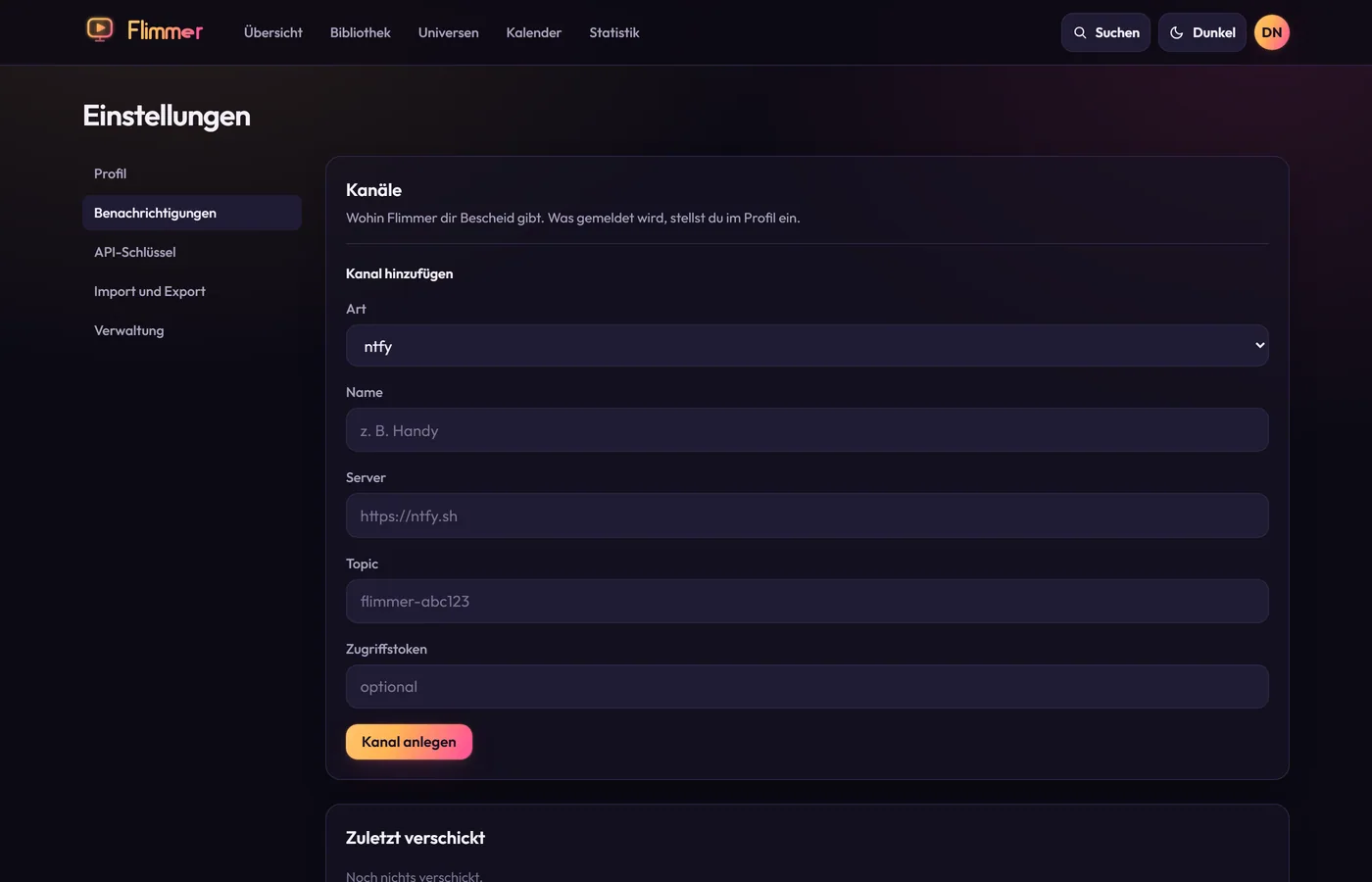
Task: Click into the Topic input field
Action: [808, 601]
